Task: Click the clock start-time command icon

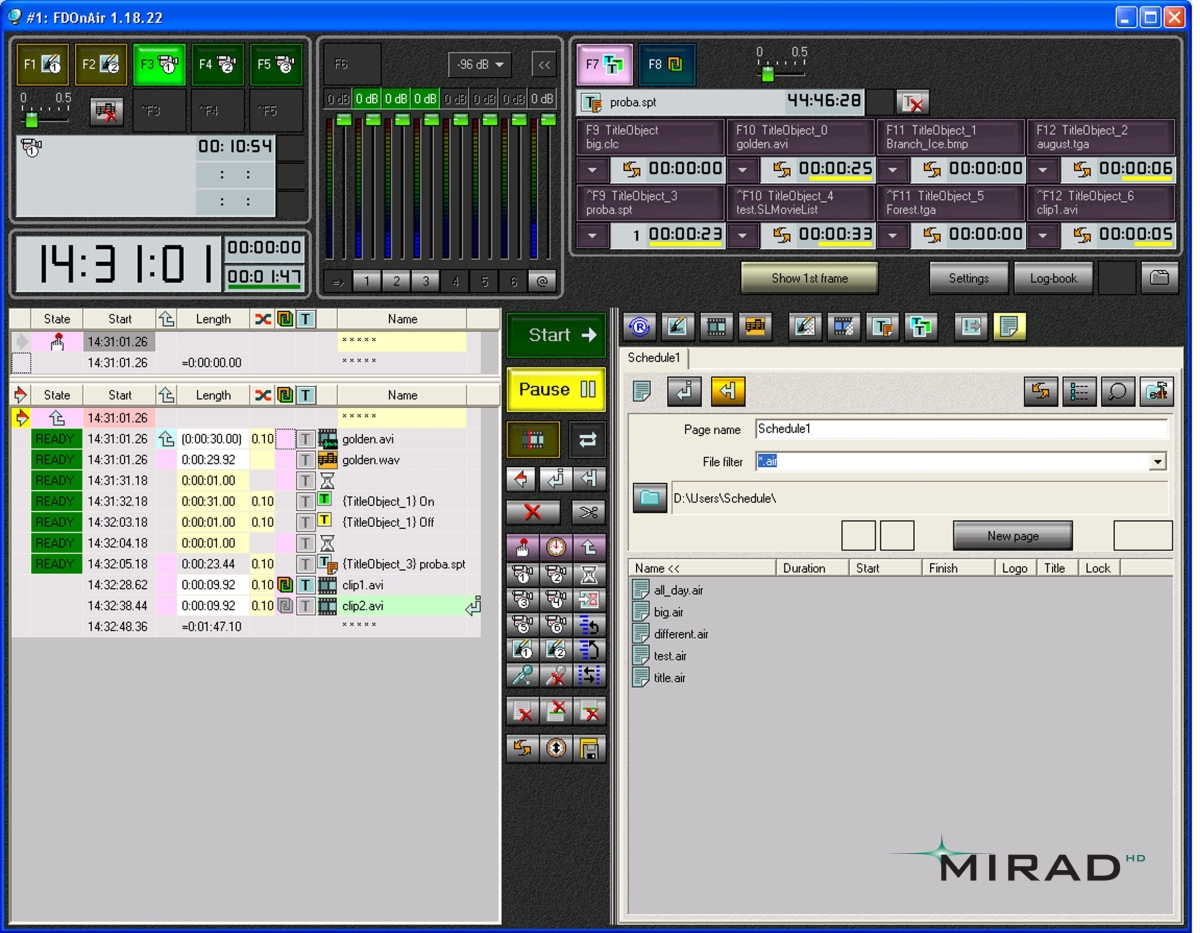Action: 556,547
